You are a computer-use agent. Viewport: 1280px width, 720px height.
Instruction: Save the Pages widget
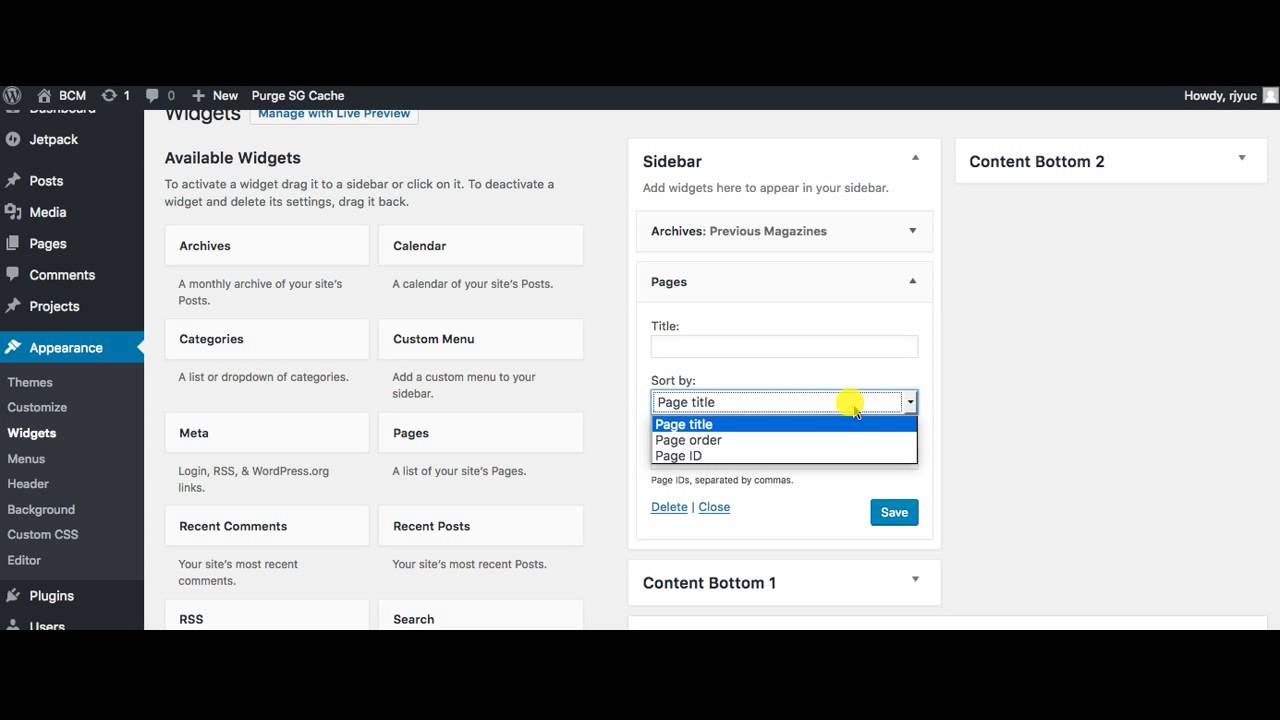point(894,512)
